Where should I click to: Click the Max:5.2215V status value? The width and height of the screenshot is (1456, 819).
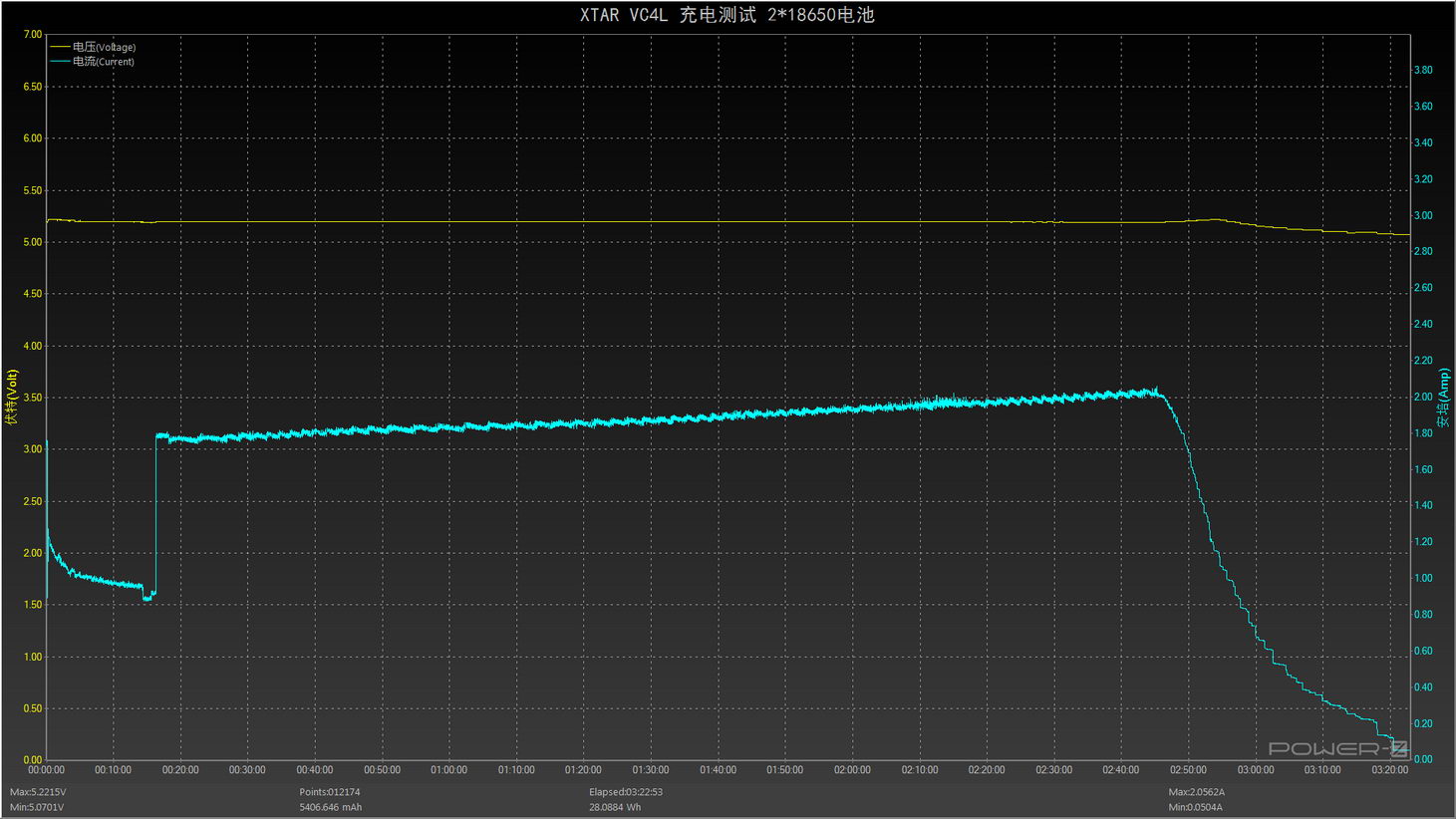[38, 792]
